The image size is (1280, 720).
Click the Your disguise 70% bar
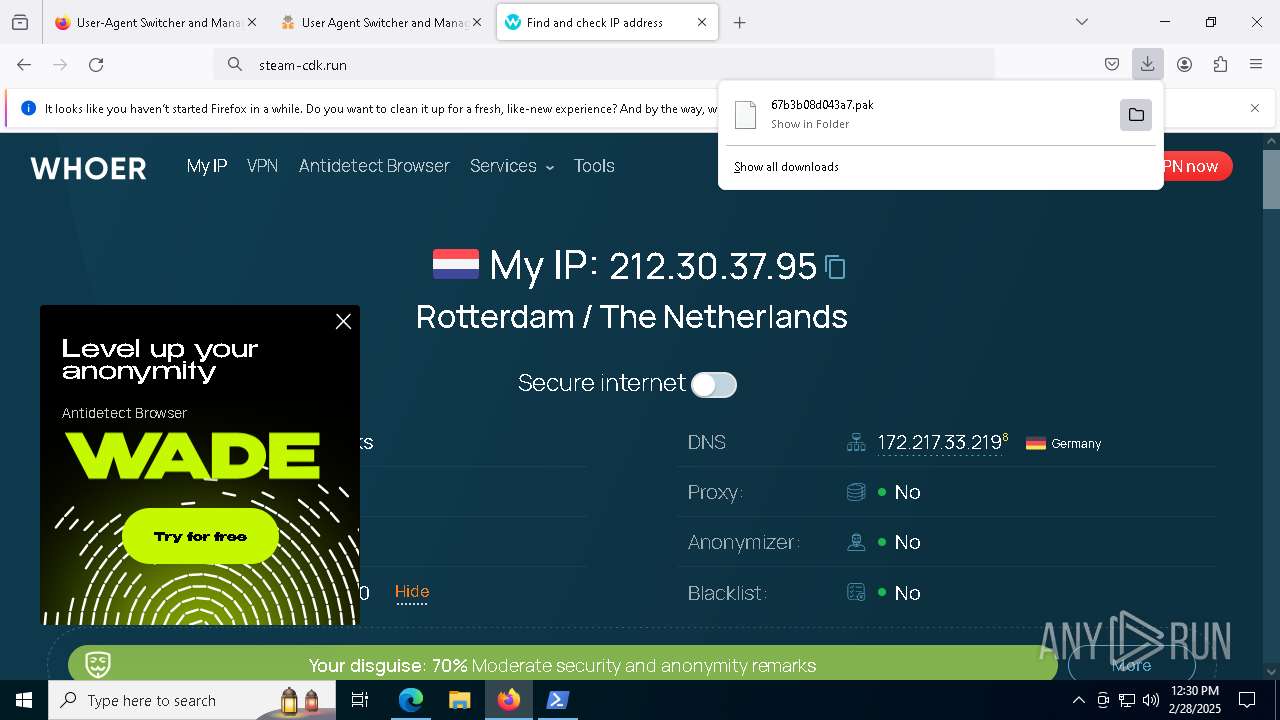coord(562,665)
